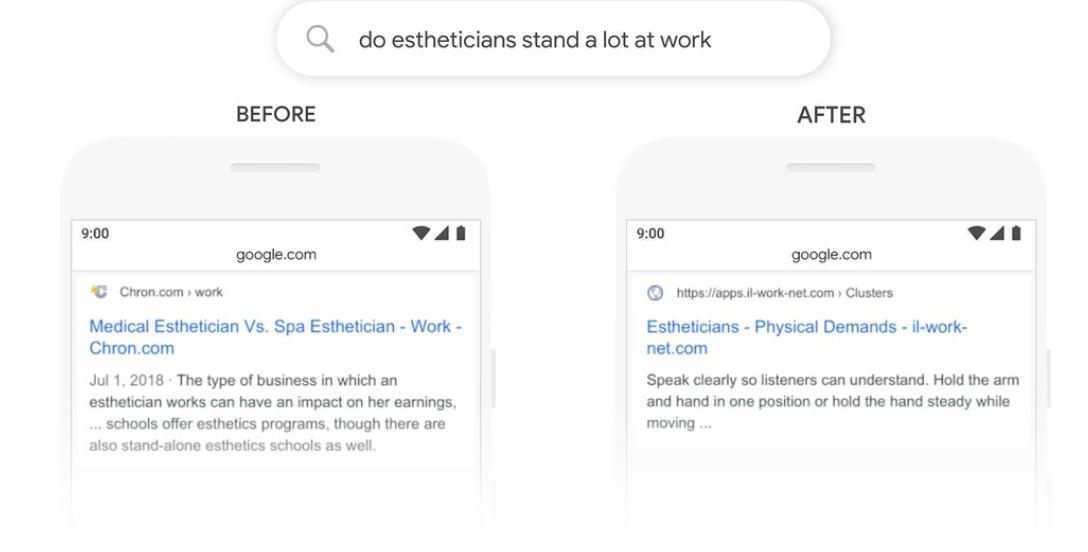The width and height of the screenshot is (1088, 552).
Task: Tap the Wi-Fi icon on the AFTER phone
Action: pyautogui.click(x=976, y=233)
